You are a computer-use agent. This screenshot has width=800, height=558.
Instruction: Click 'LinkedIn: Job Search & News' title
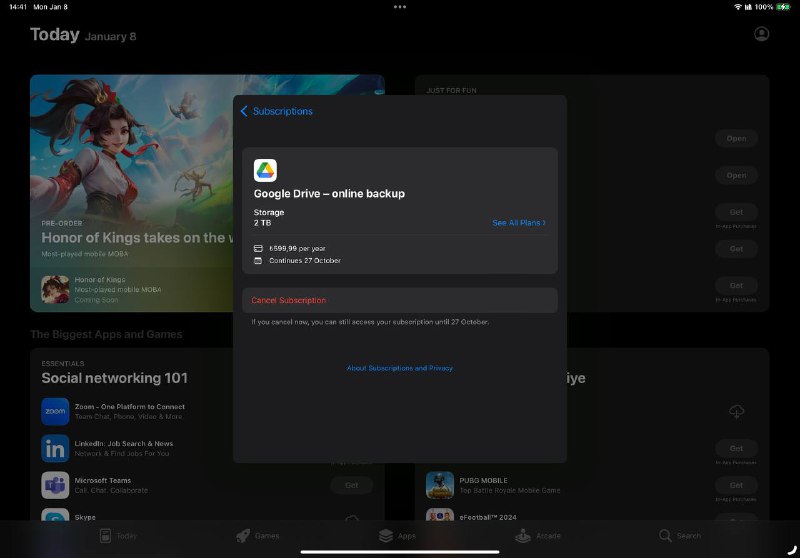[x=123, y=443]
